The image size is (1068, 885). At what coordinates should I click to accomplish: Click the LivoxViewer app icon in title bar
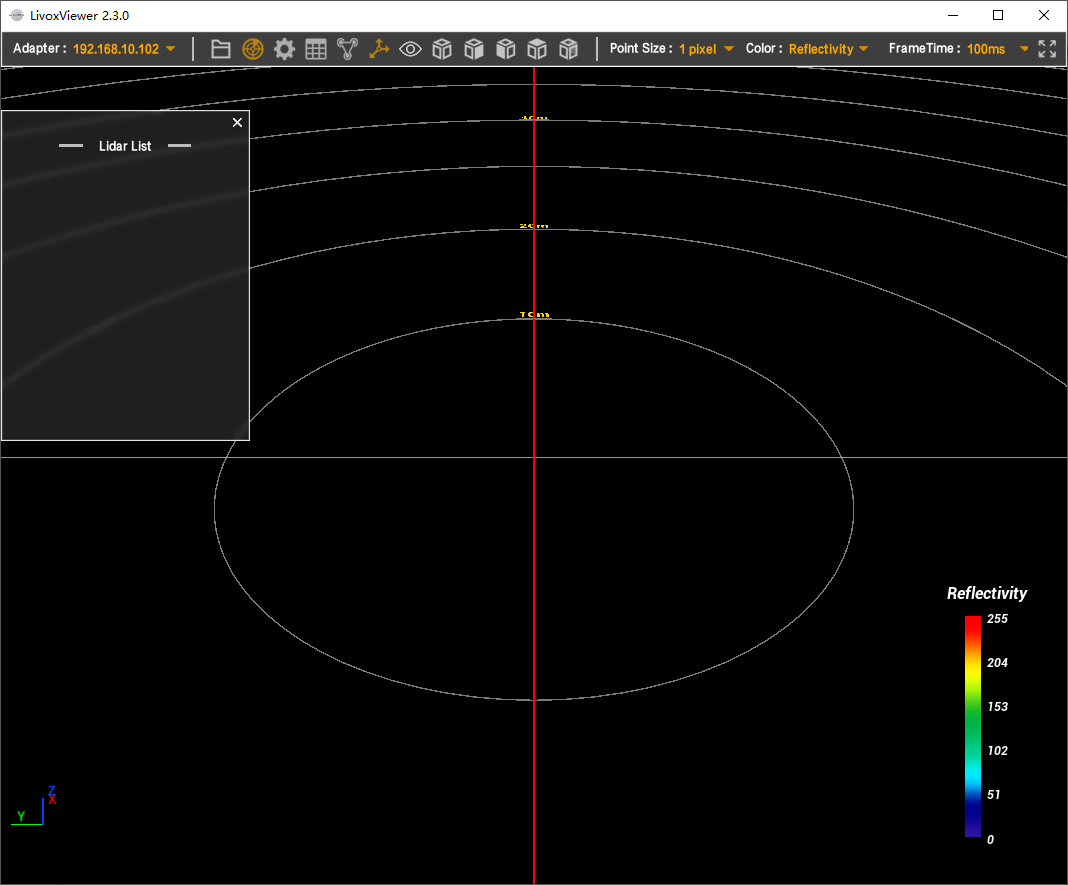click(16, 15)
